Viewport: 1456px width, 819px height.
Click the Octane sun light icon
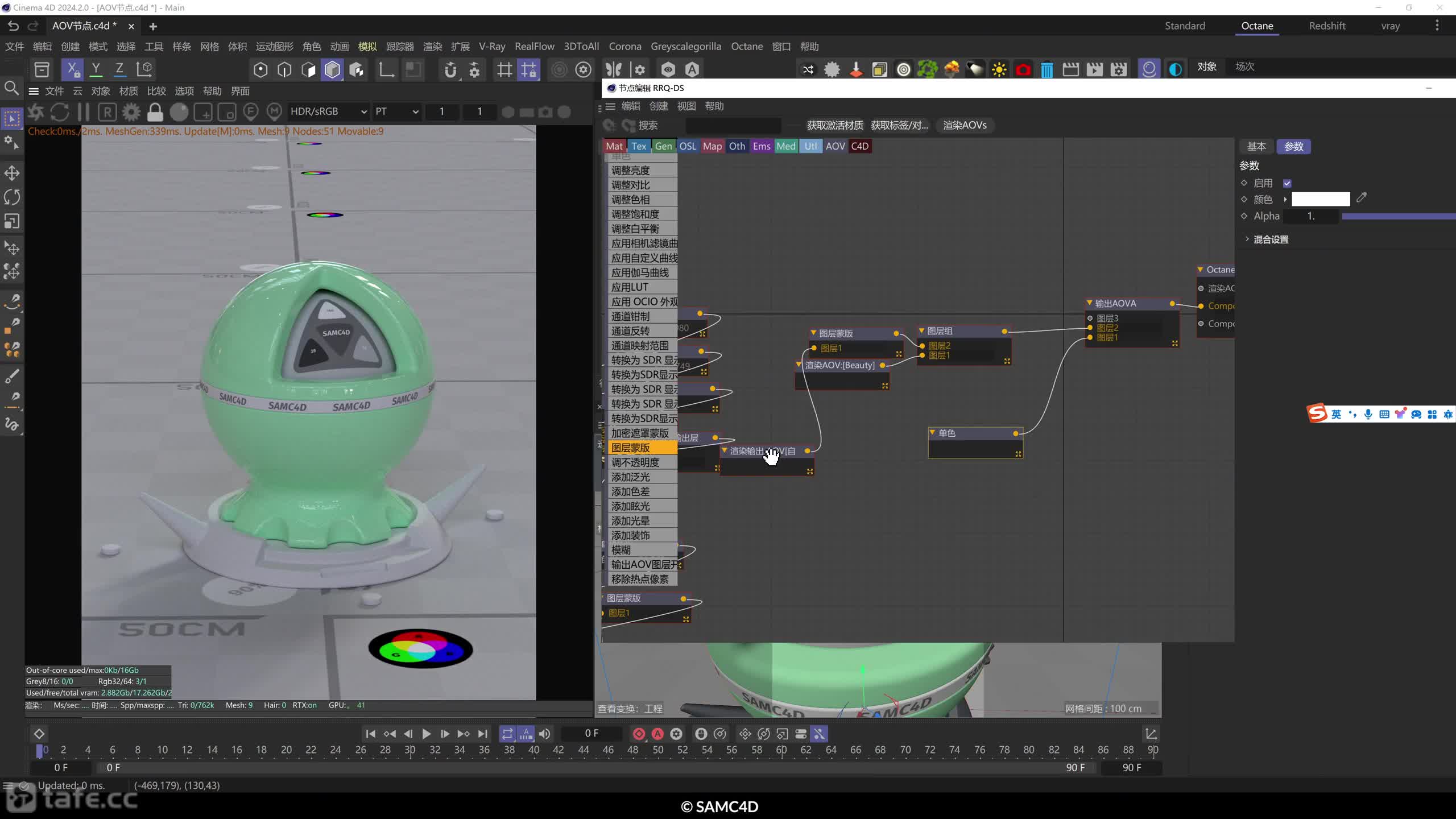[999, 69]
